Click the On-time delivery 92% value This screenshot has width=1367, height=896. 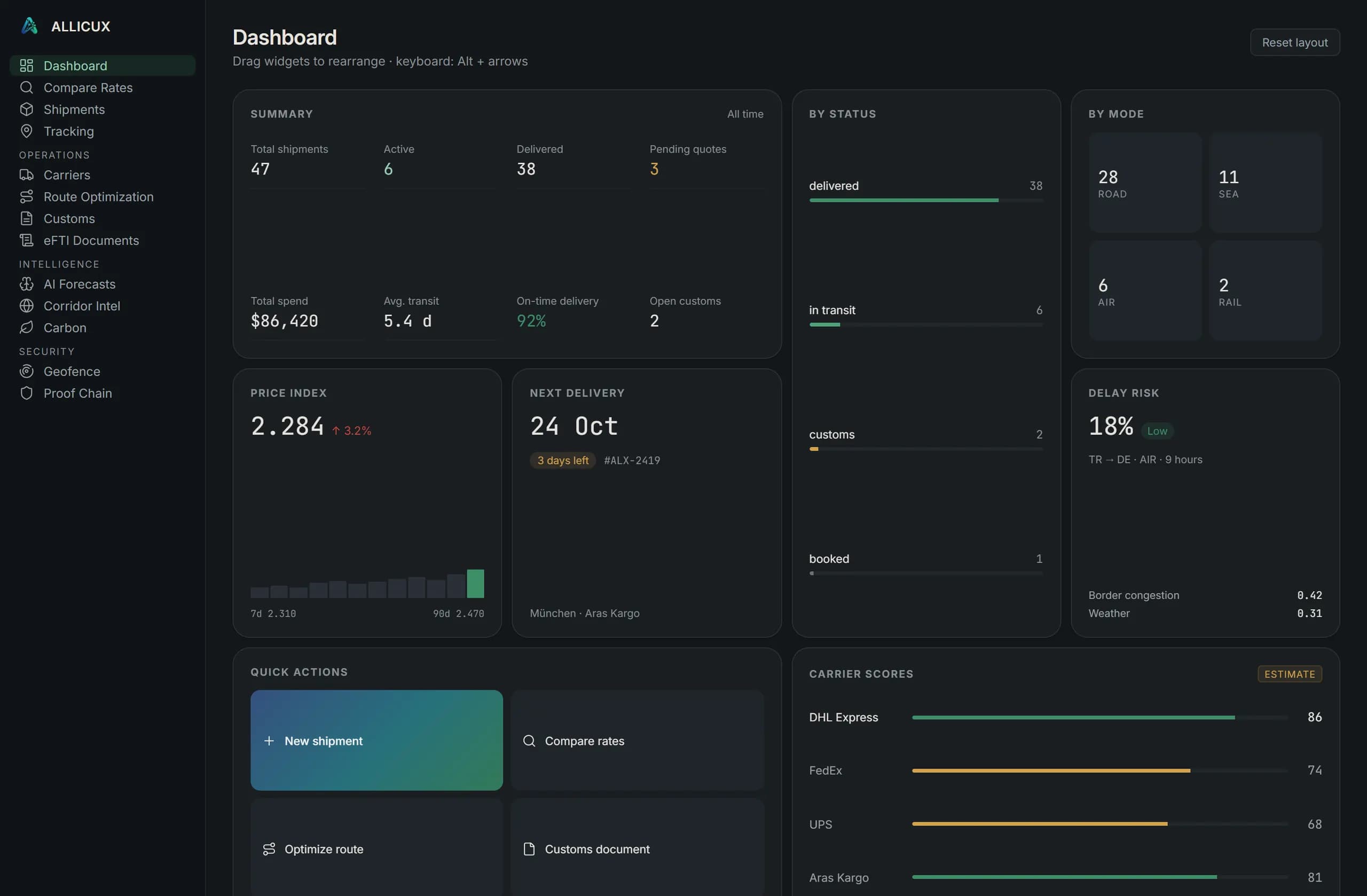[531, 320]
